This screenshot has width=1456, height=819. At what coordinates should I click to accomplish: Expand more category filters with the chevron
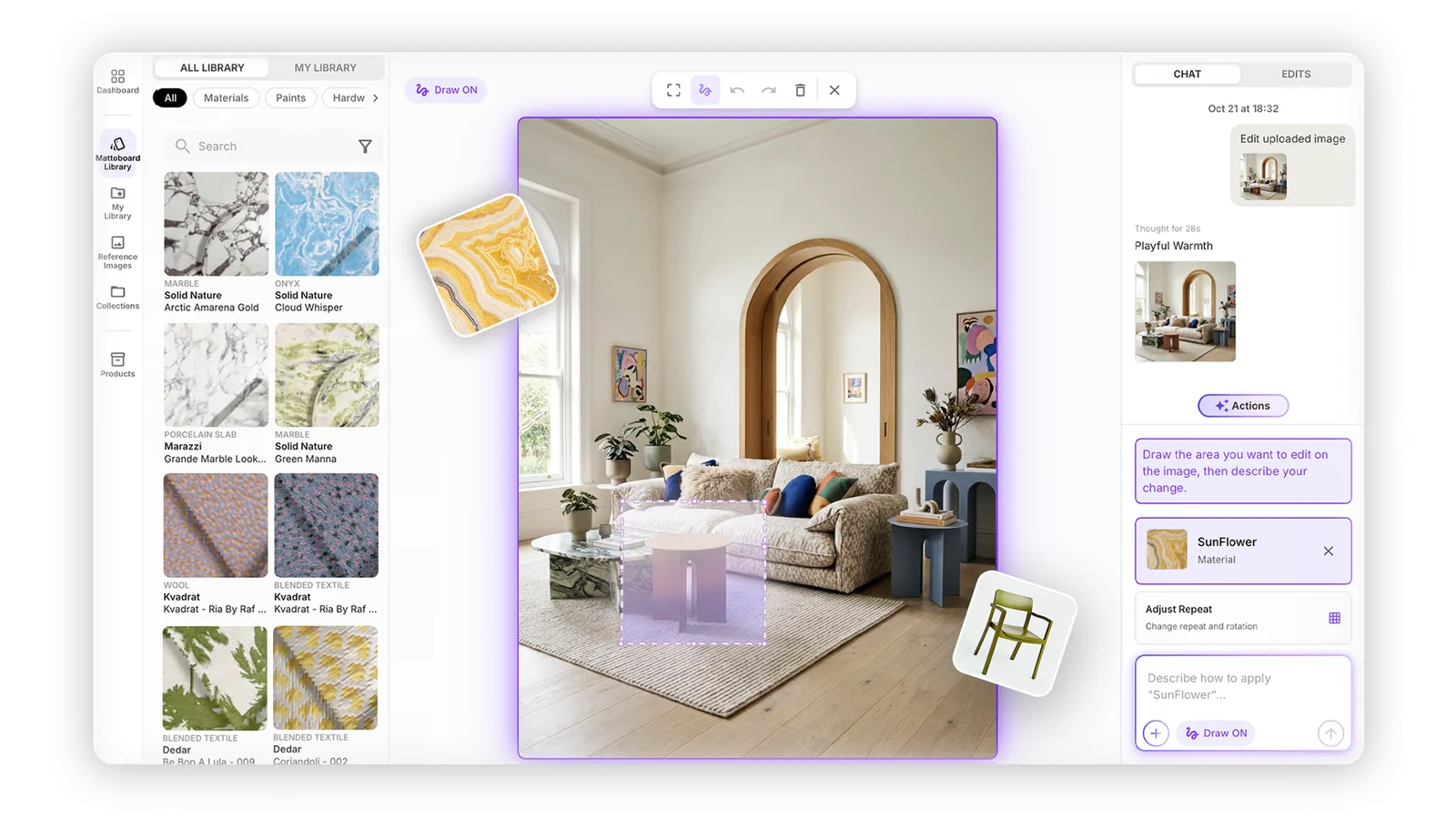[375, 98]
